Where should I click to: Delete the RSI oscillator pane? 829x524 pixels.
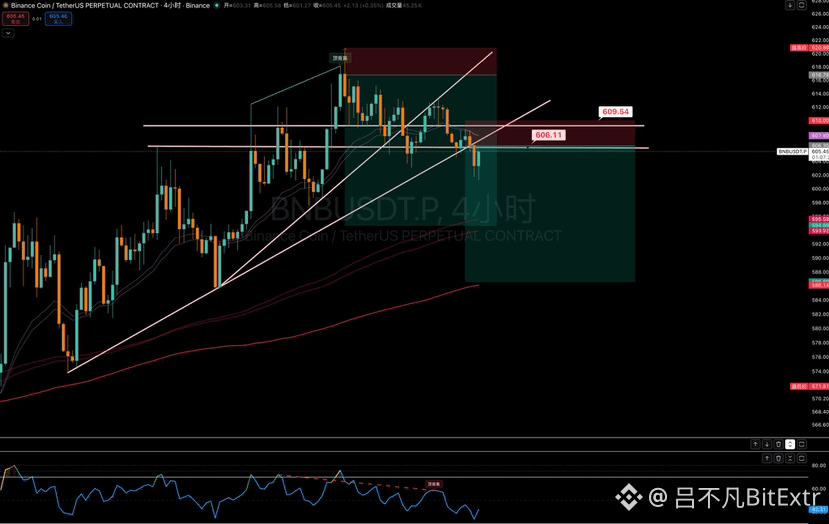point(779,458)
